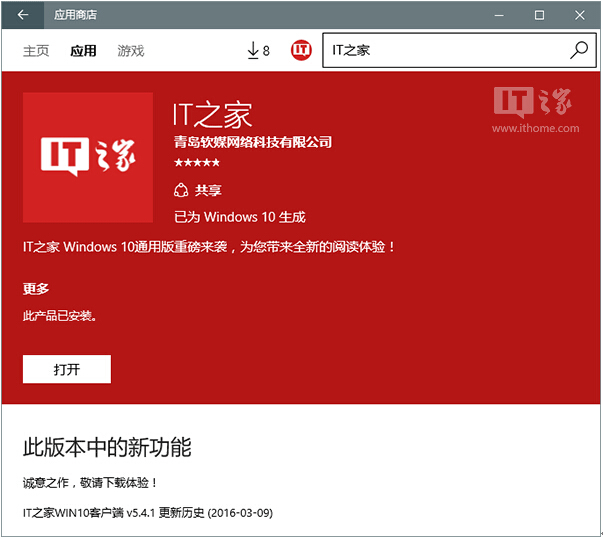This screenshot has height=539, width=603.
Task: Select the heading 此版本中的新功能
Action: pos(107,447)
